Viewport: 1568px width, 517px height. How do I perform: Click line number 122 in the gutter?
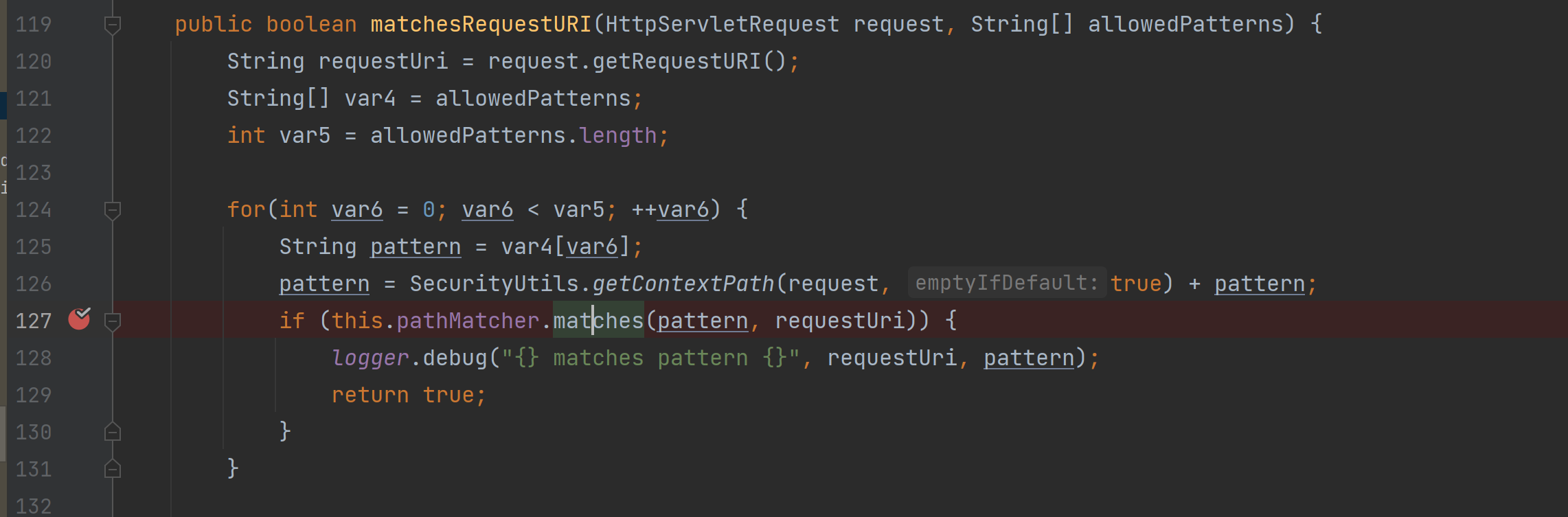(34, 136)
